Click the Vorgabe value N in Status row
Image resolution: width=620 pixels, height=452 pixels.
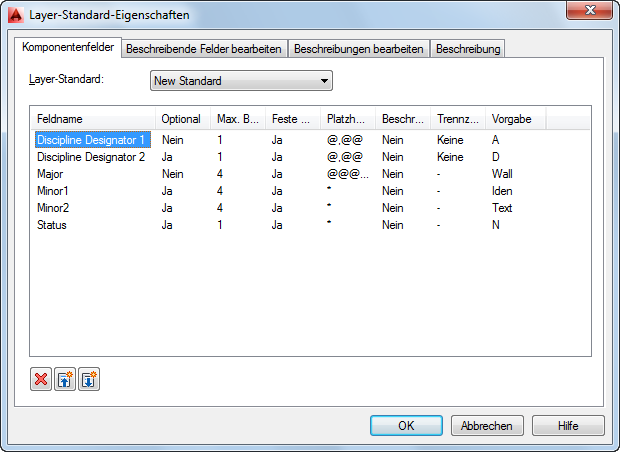pyautogui.click(x=496, y=225)
